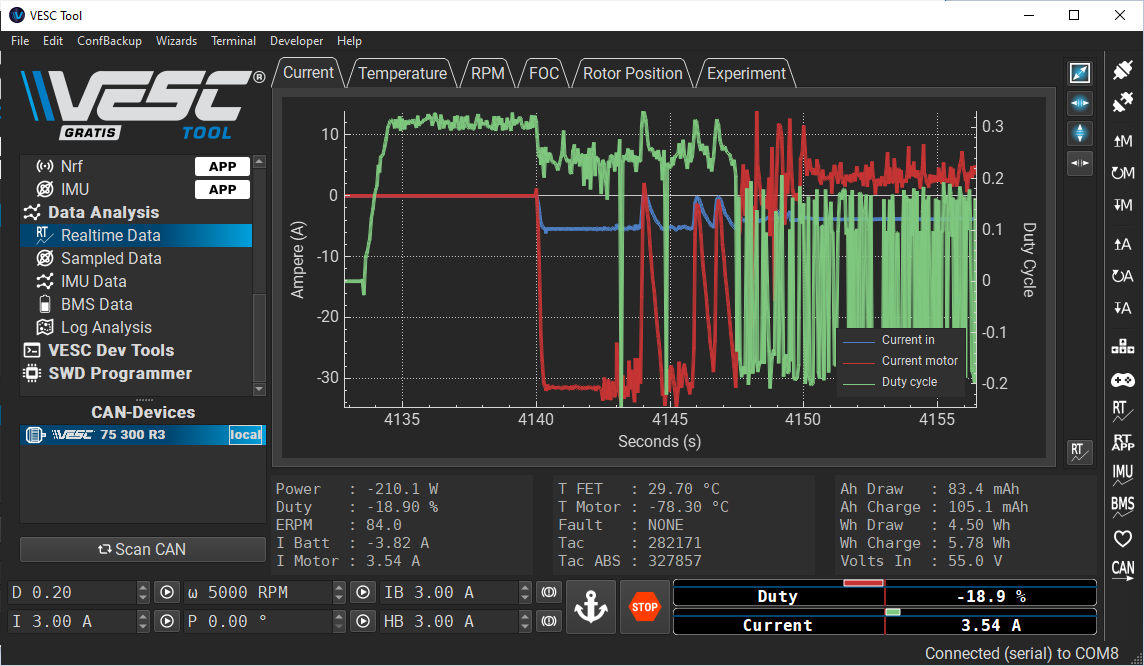Toggle IMU data streaming icon
1144x666 pixels.
click(1122, 475)
